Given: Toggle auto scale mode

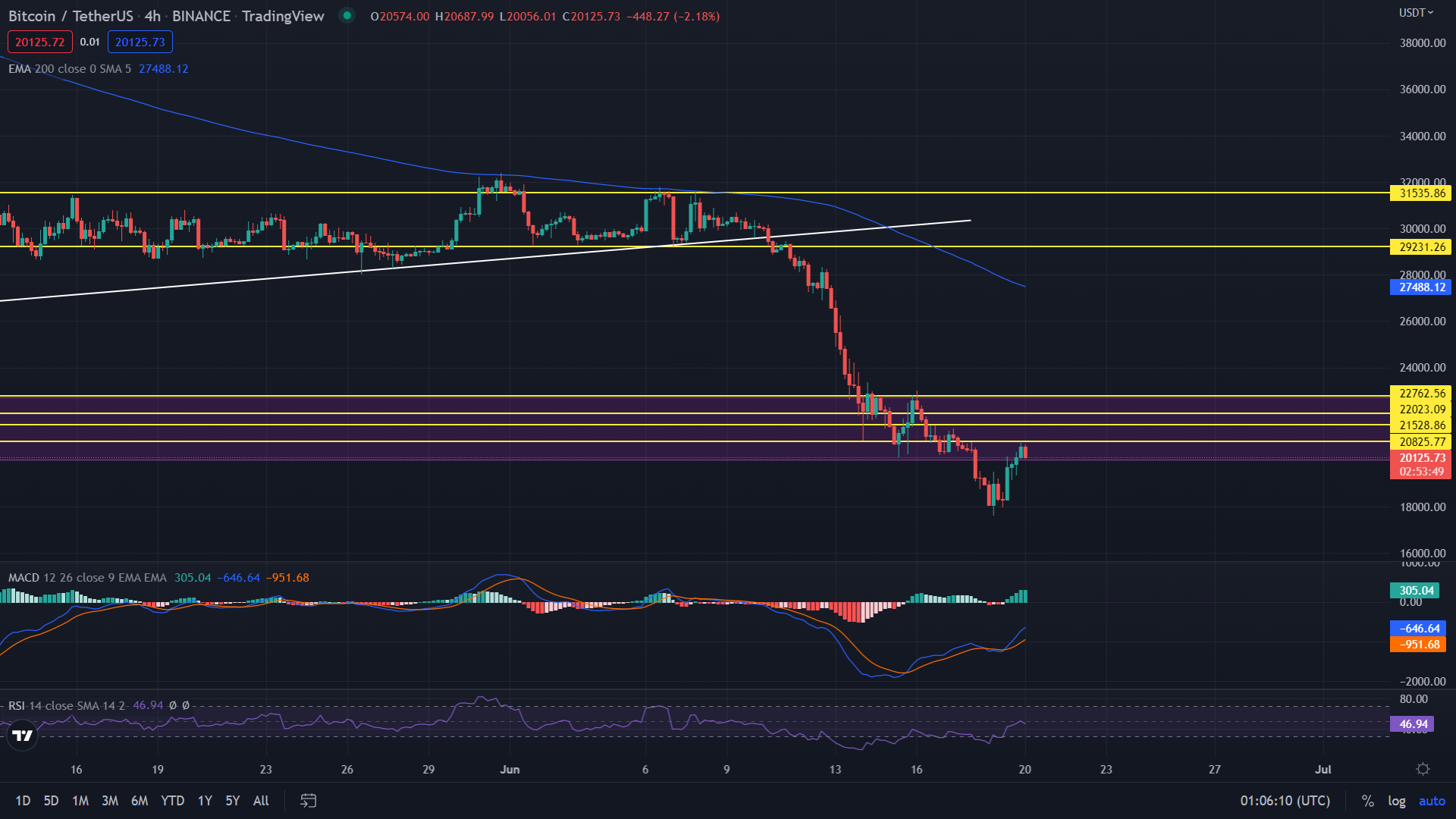Looking at the screenshot, I should 1432,801.
